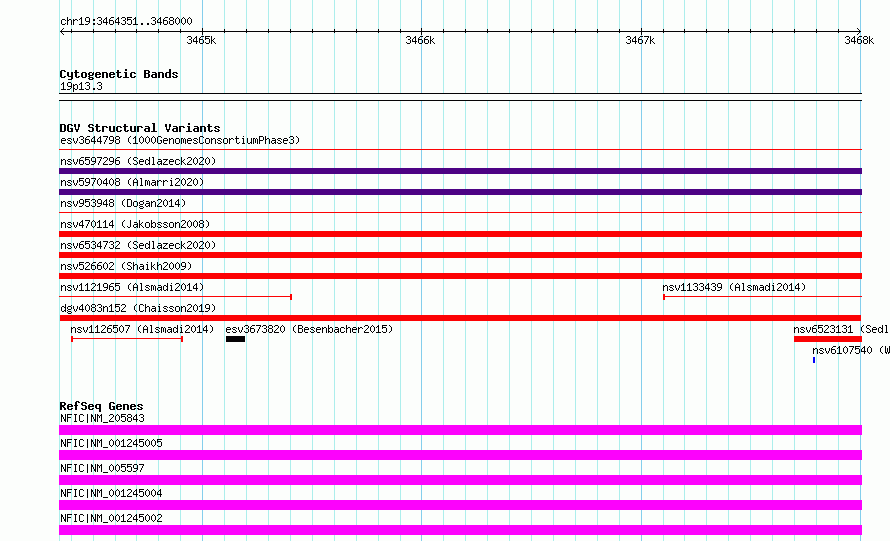The width and height of the screenshot is (890, 541).
Task: Click the 3466k ruler tick label
Action: 420,40
